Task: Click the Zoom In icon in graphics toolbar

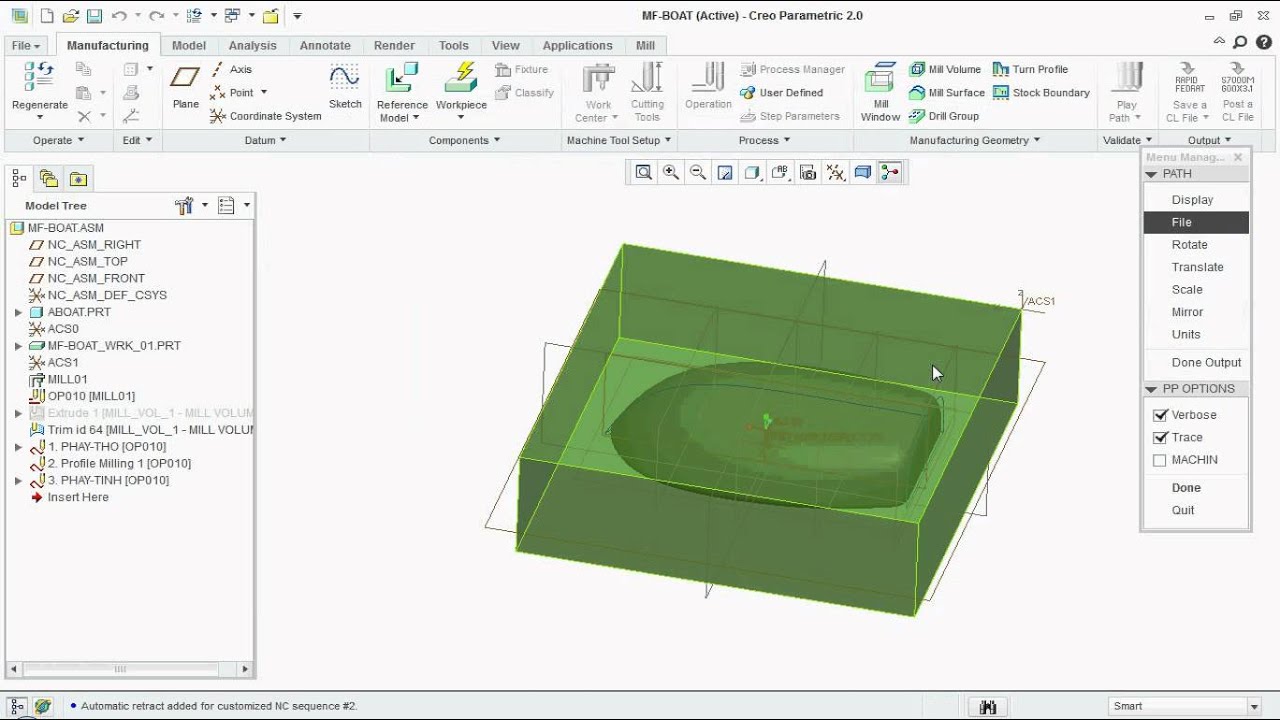Action: (671, 173)
